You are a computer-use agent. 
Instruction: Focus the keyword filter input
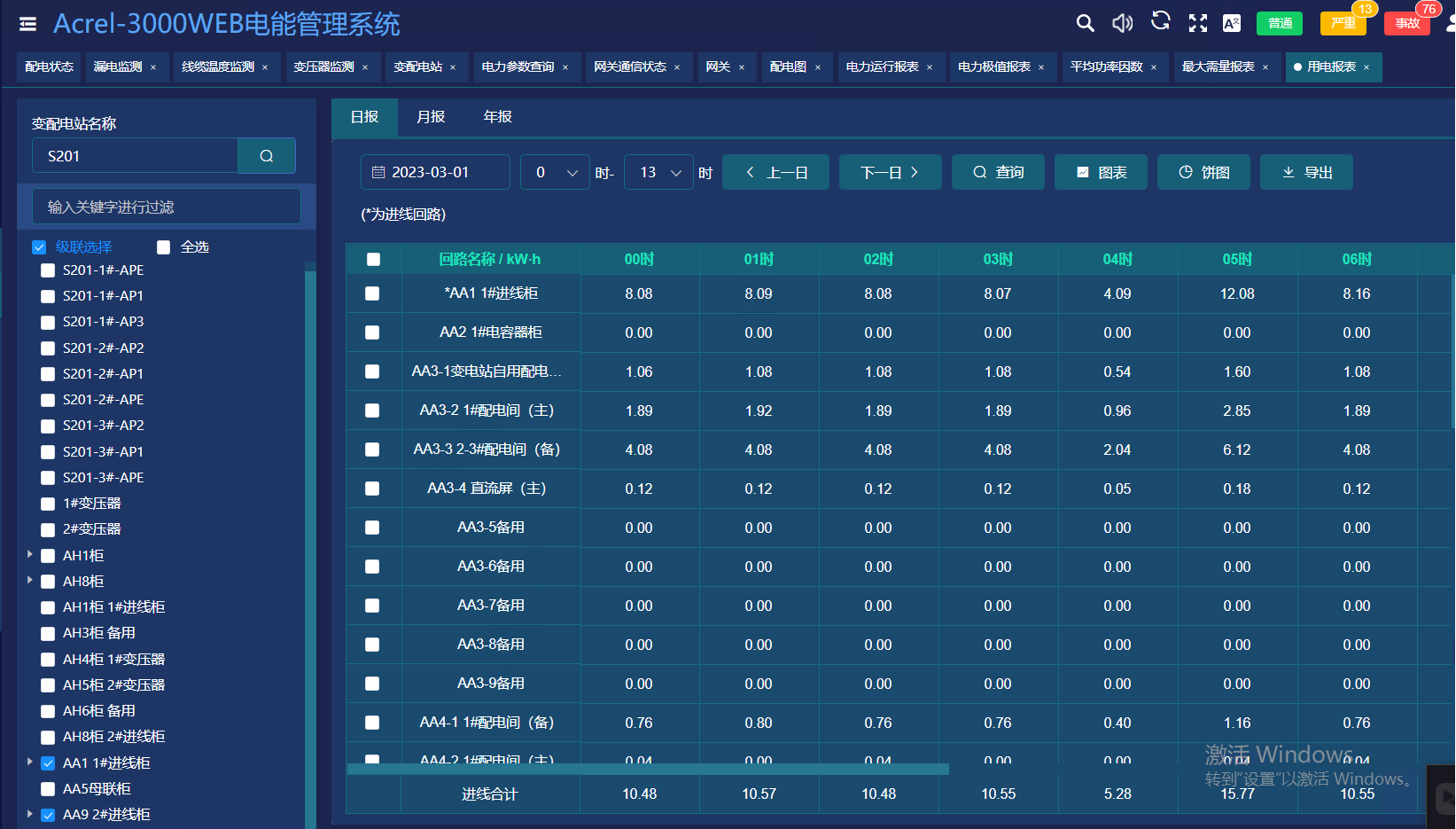[167, 207]
